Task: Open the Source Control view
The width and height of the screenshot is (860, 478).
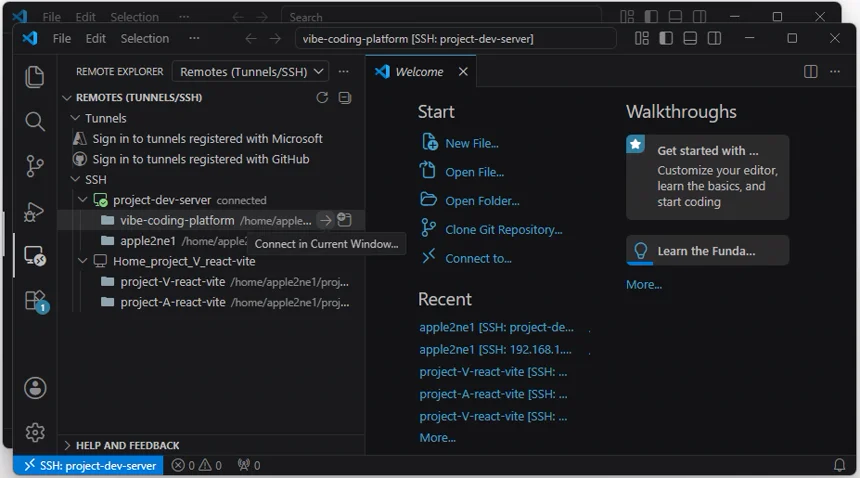Action: tap(35, 166)
